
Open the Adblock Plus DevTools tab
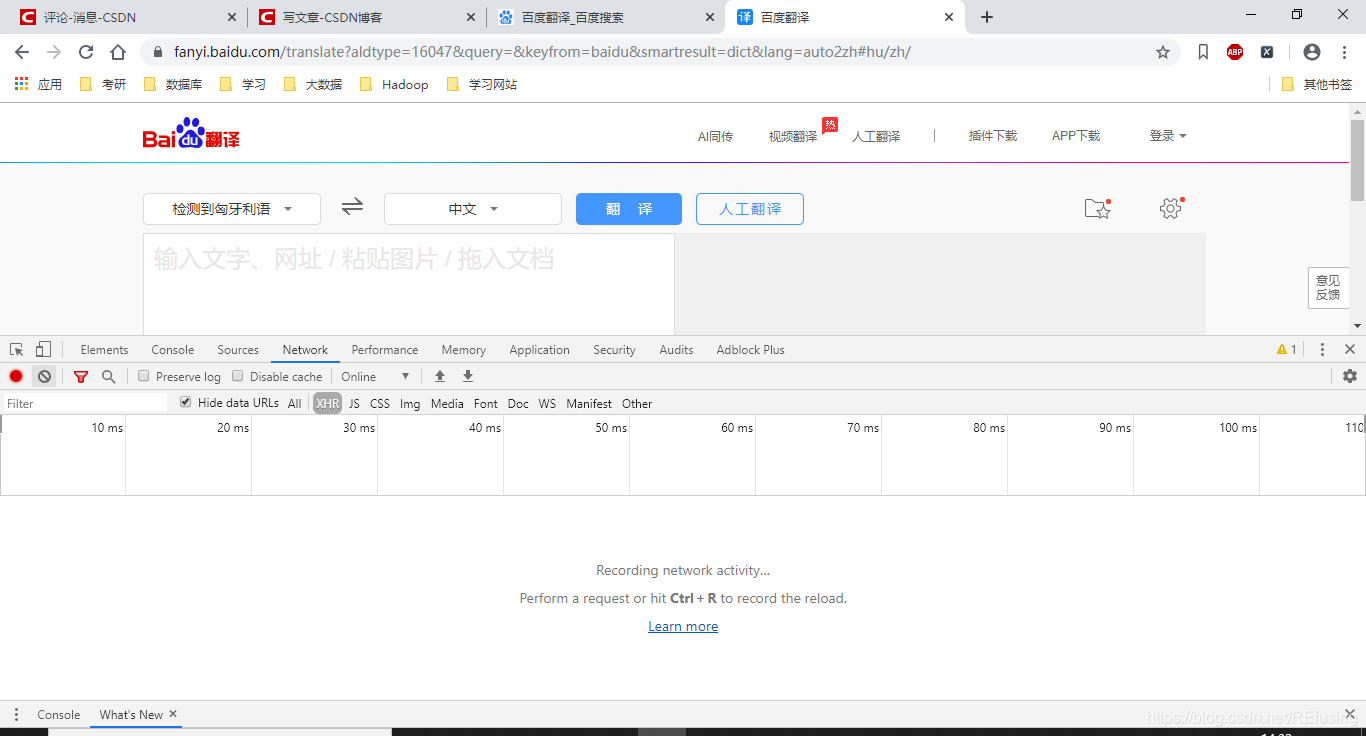coord(750,349)
